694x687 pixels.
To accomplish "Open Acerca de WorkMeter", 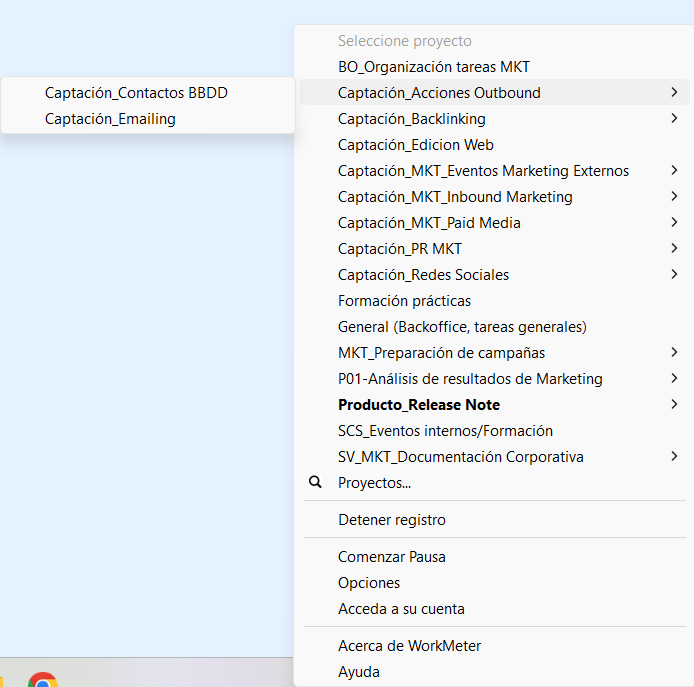I will 409,646.
